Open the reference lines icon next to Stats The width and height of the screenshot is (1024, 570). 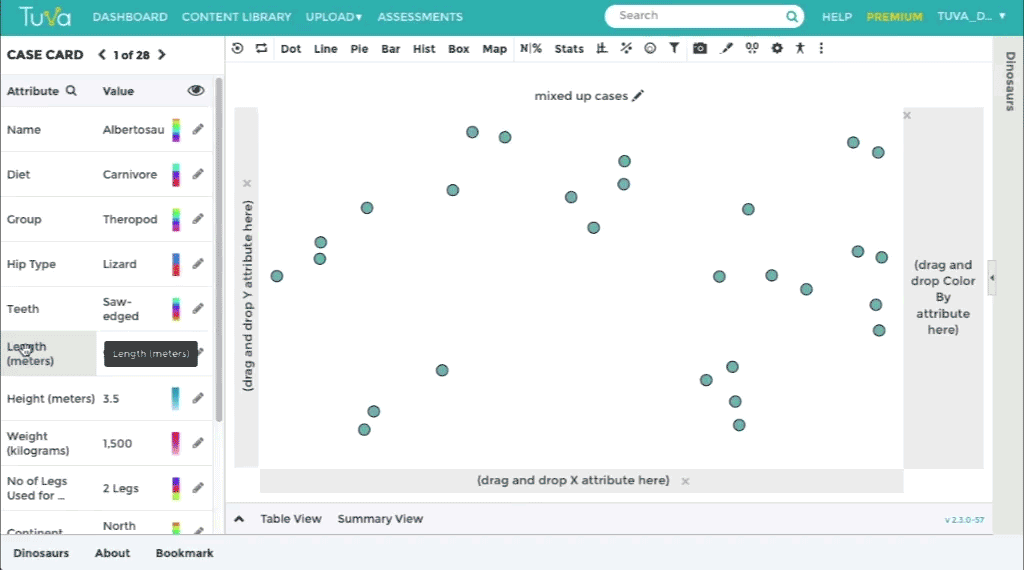tap(602, 48)
